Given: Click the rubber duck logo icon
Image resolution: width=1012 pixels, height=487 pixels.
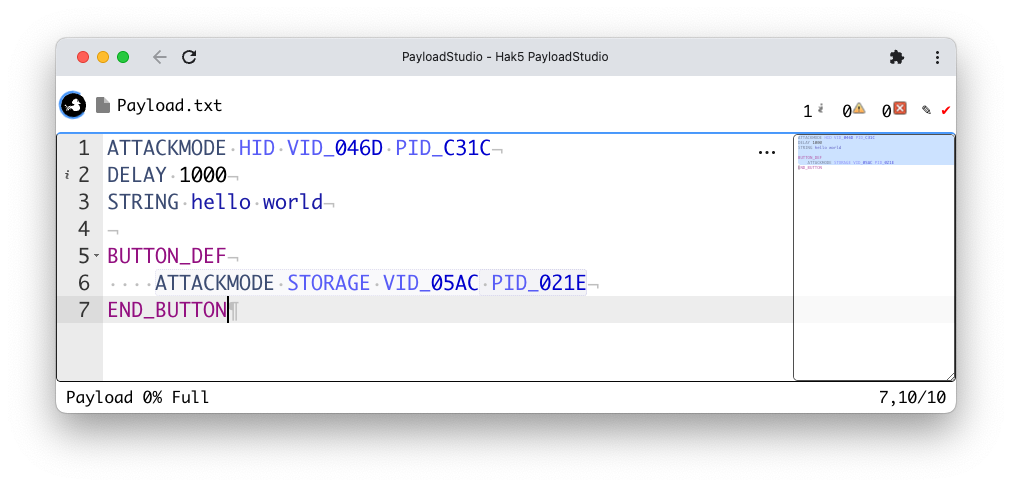Looking at the screenshot, I should [x=72, y=105].
